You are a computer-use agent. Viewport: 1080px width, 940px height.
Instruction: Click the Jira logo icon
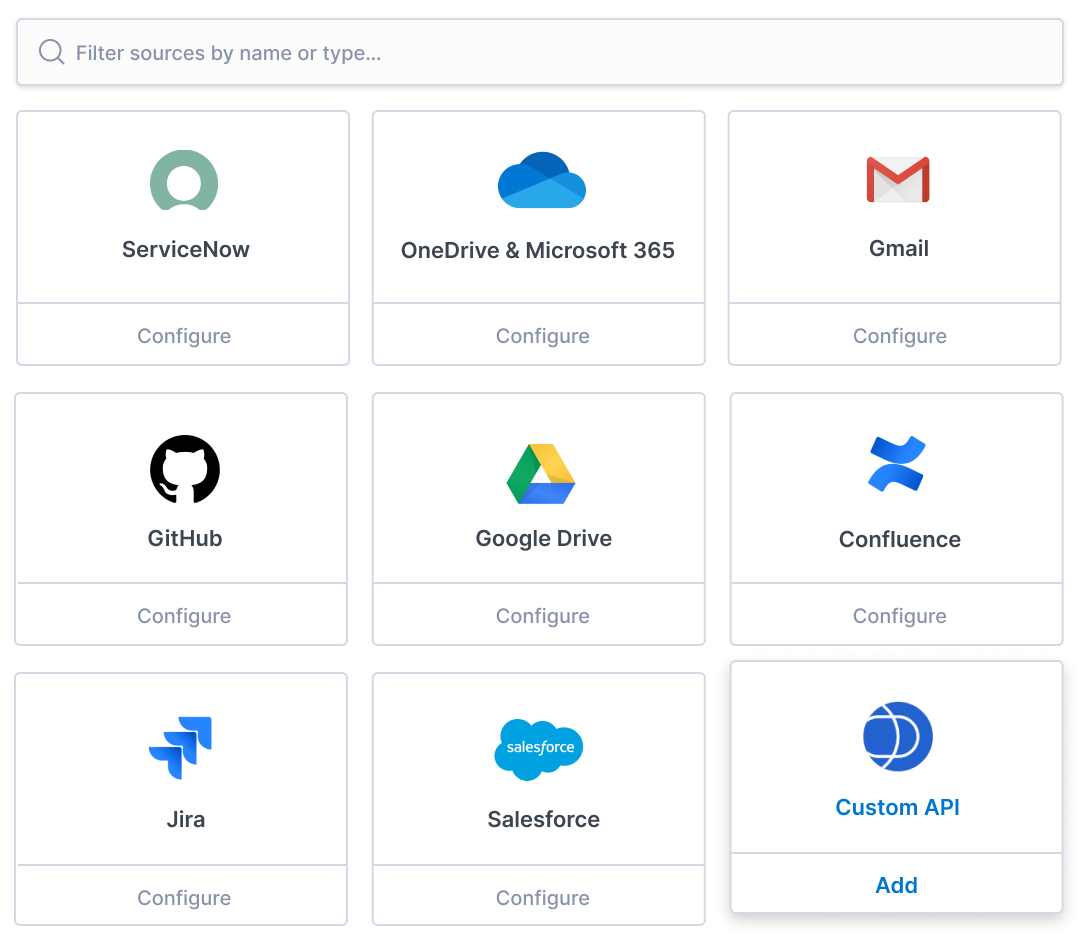[180, 748]
